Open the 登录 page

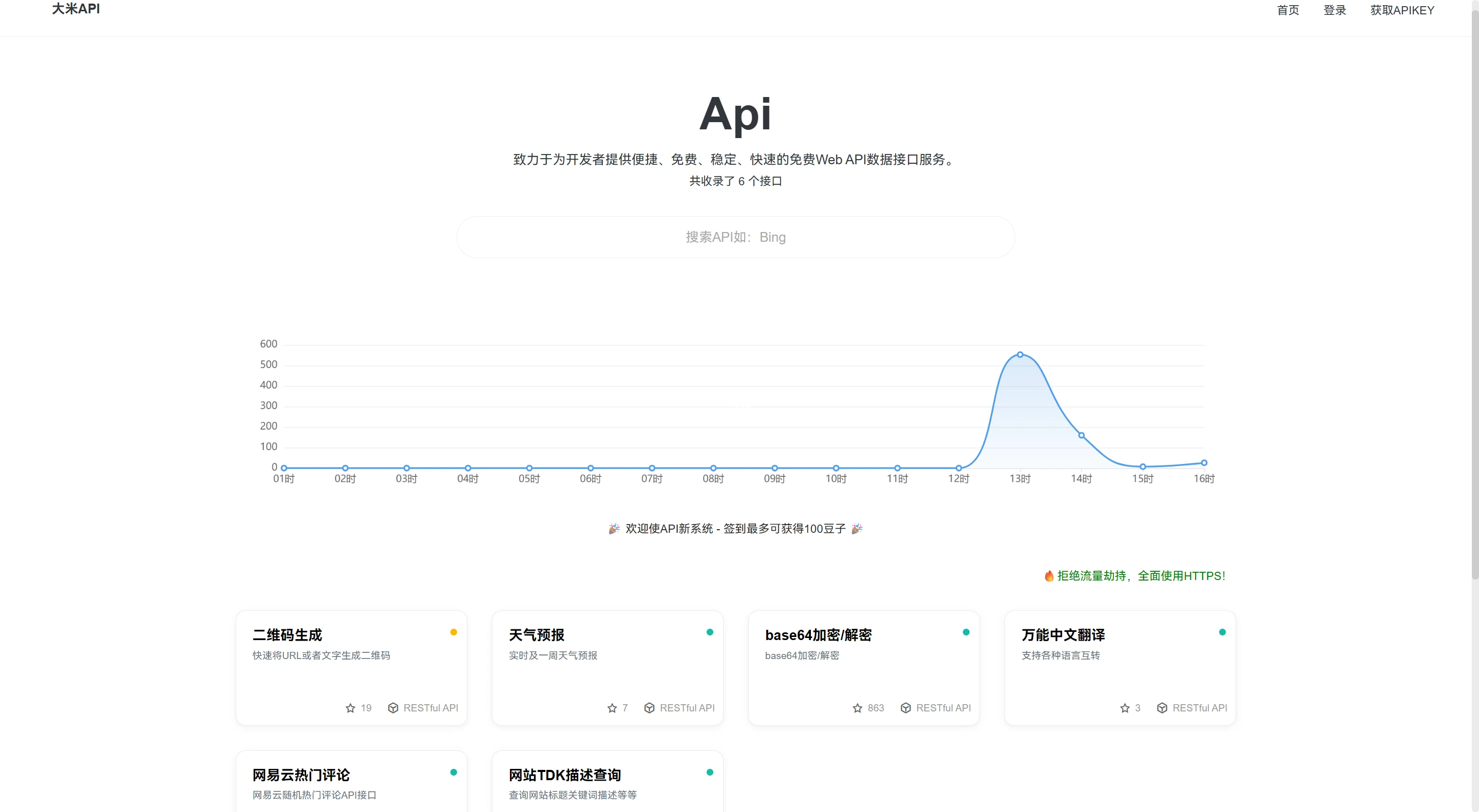pos(1335,10)
